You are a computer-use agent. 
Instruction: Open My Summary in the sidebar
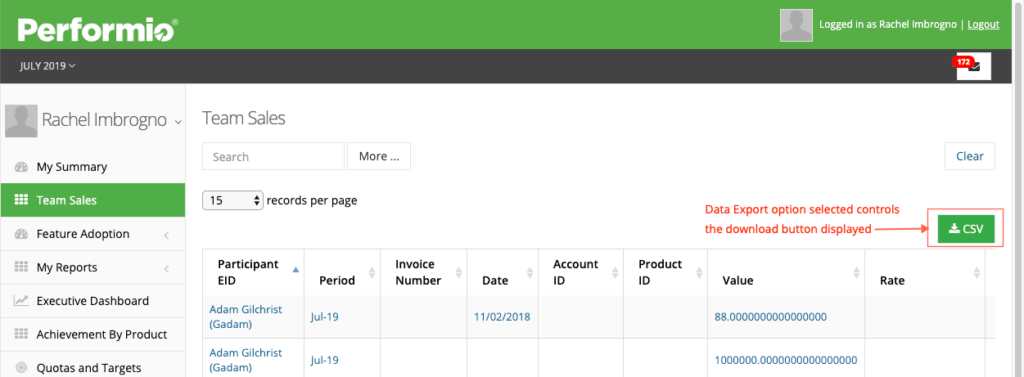93,167
